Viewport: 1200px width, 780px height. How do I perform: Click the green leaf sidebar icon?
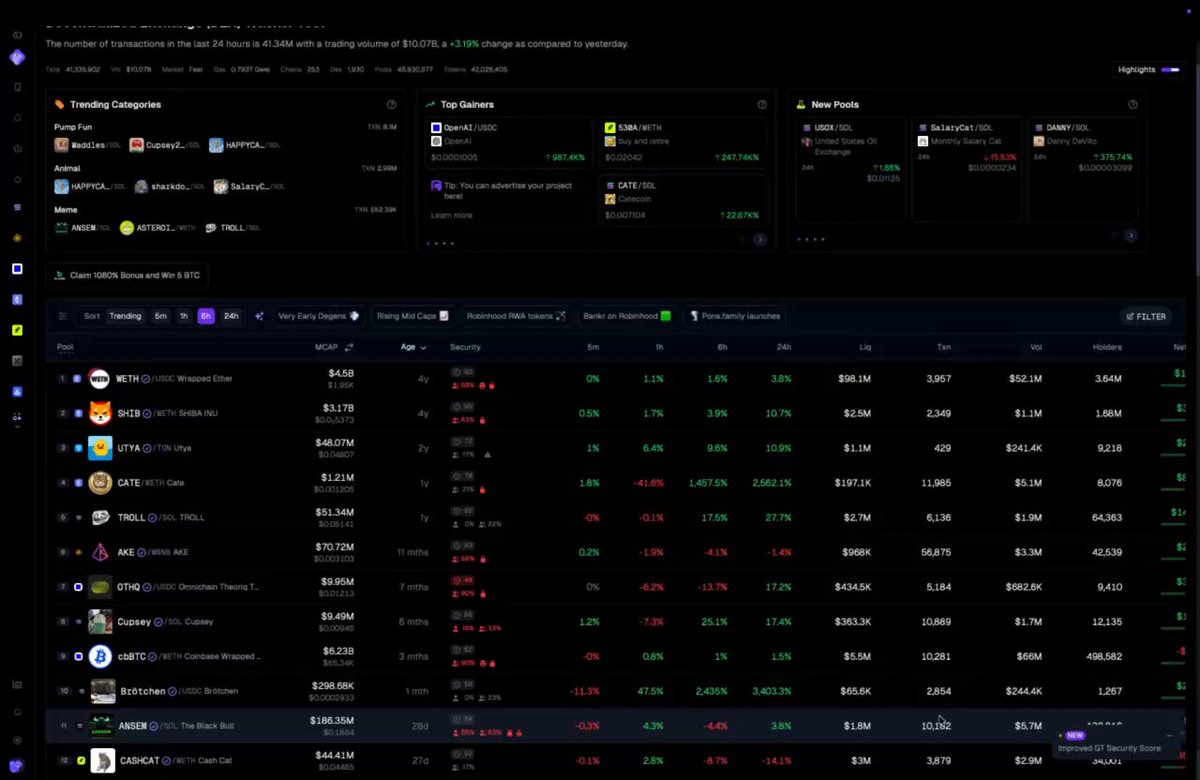(x=17, y=329)
